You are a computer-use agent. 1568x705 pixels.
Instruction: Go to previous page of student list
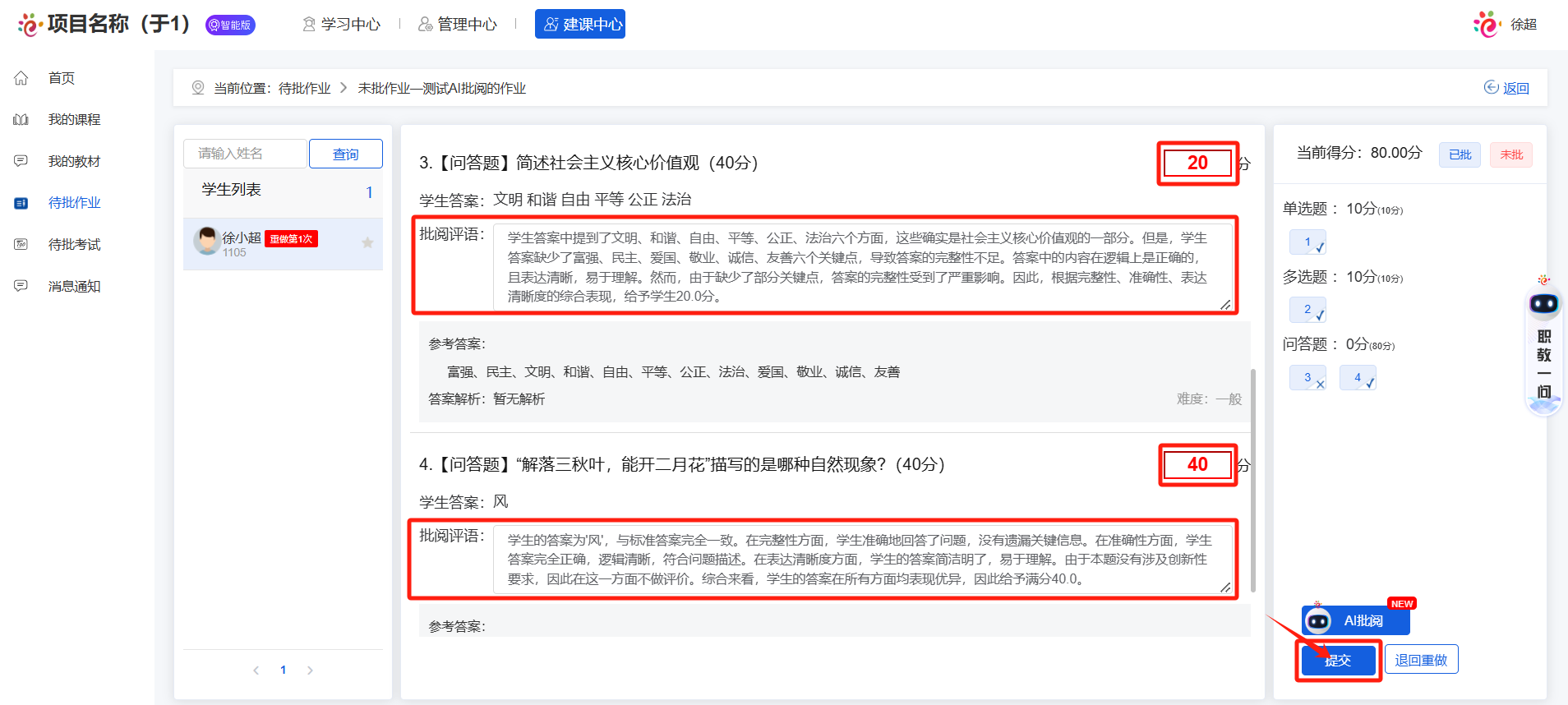(x=256, y=670)
